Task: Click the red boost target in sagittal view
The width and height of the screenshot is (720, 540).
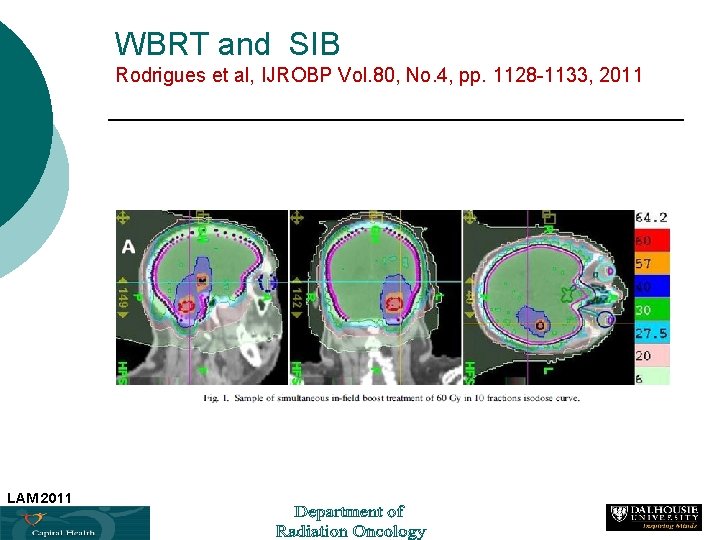Action: 186,305
